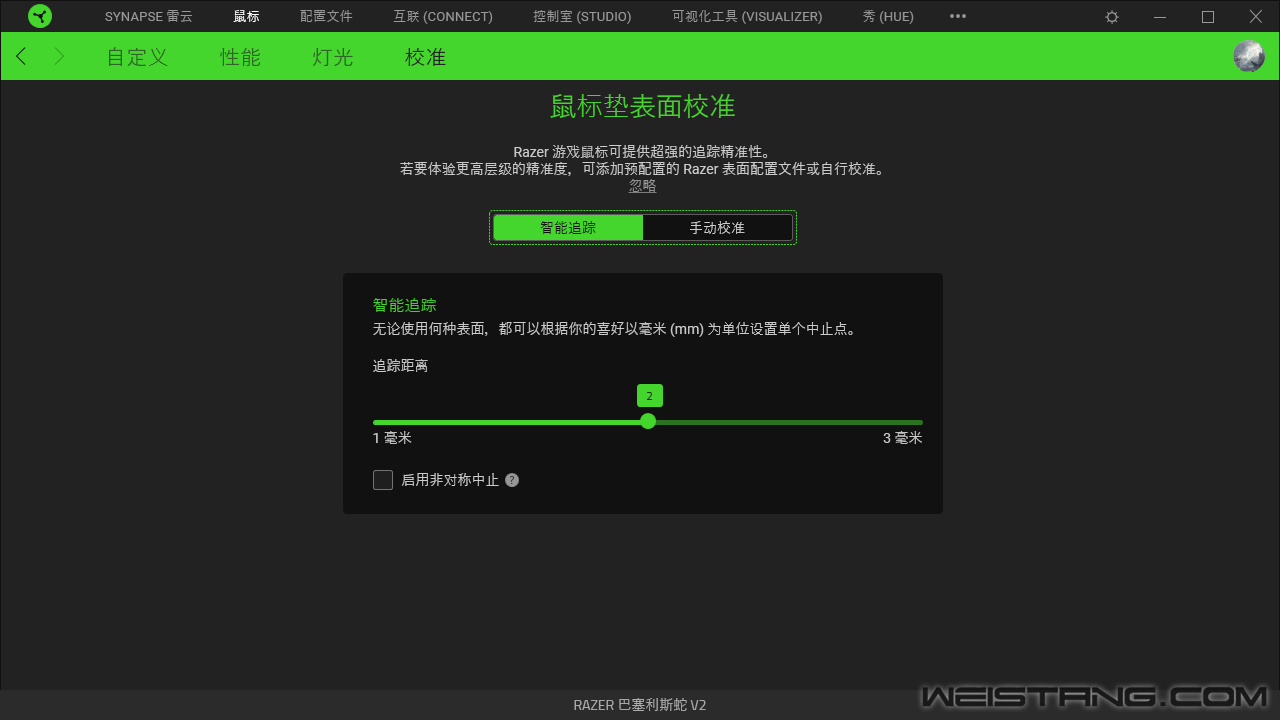Switch to the 性能 subtab
The image size is (1280, 720).
241,57
